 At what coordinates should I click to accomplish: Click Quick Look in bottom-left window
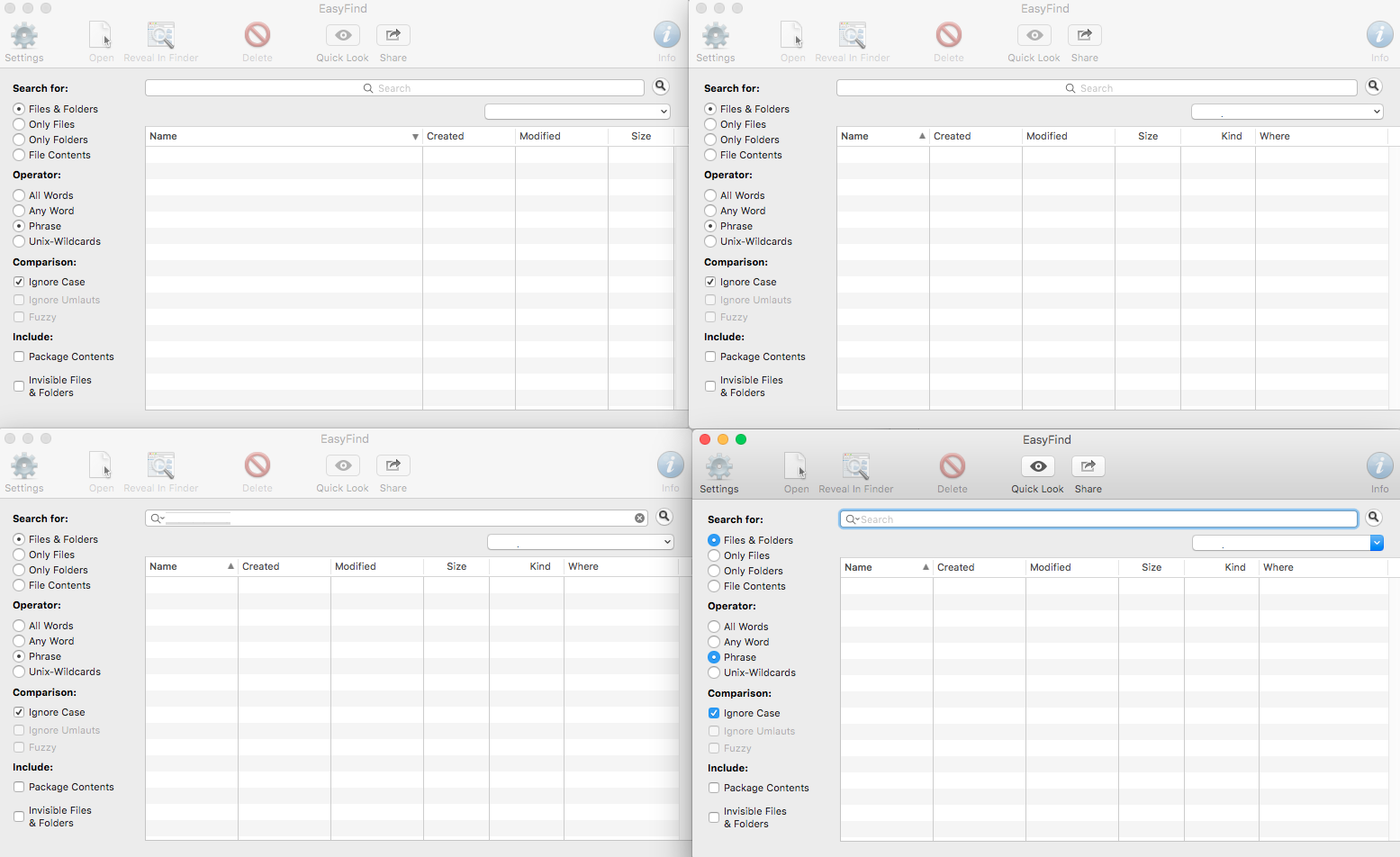coord(342,466)
